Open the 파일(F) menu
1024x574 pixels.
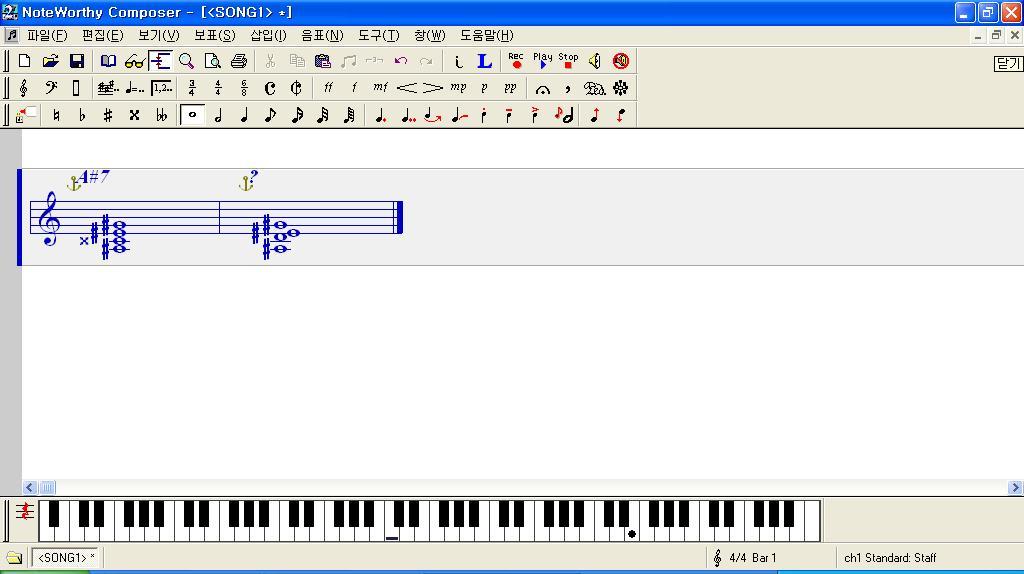tap(47, 35)
